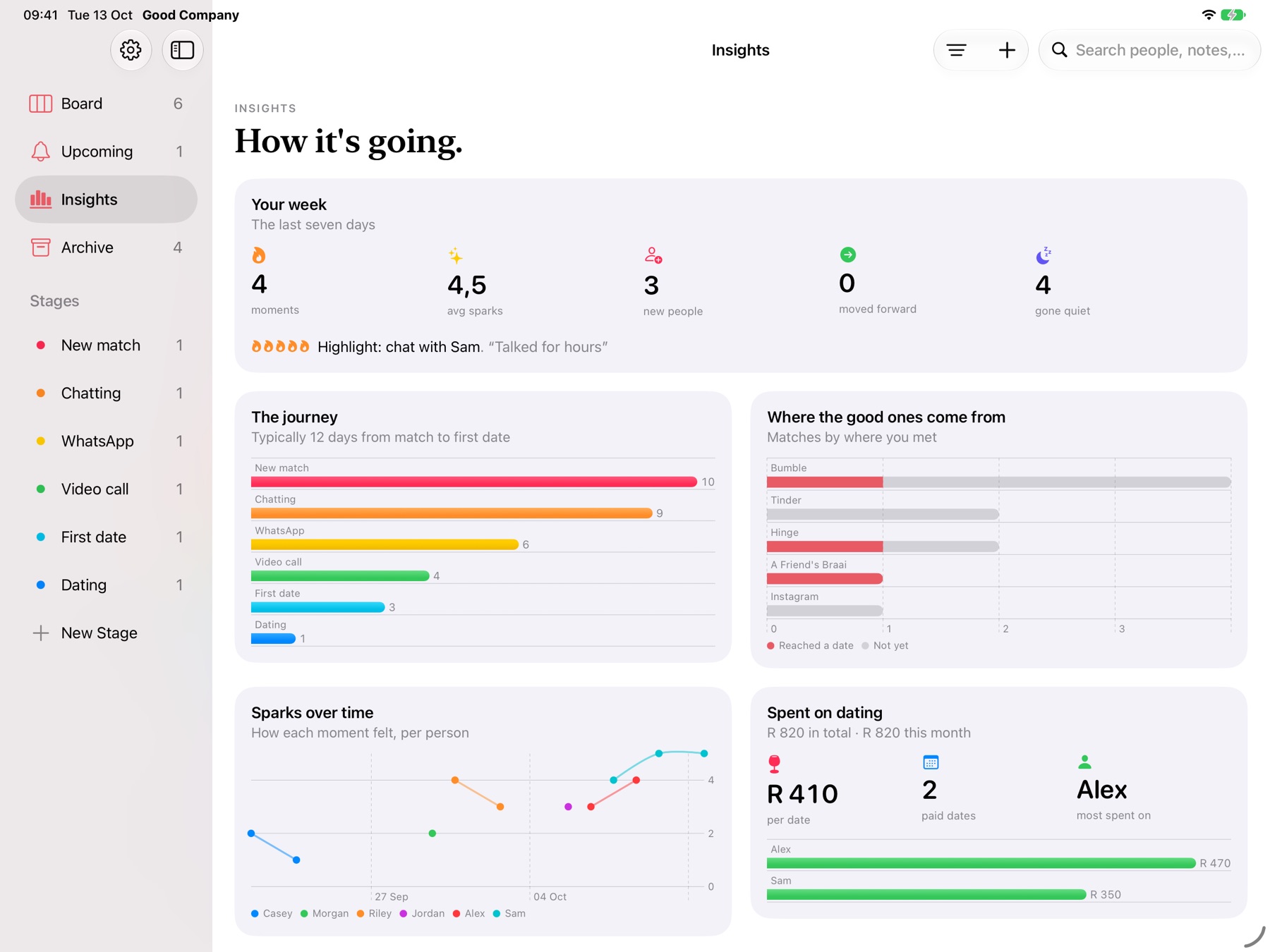Select the First date stage

coord(106,537)
